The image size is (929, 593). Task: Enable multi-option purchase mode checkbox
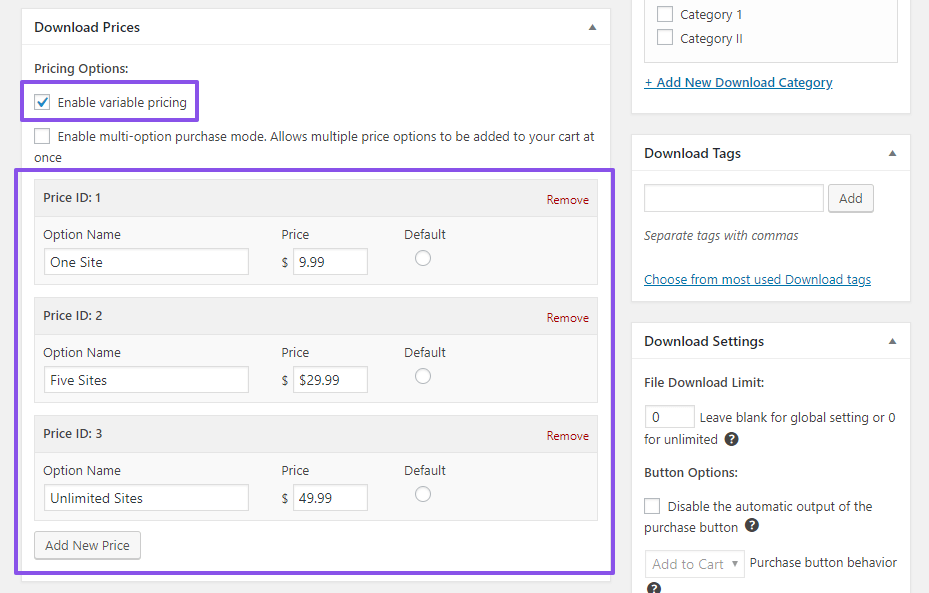tap(42, 136)
